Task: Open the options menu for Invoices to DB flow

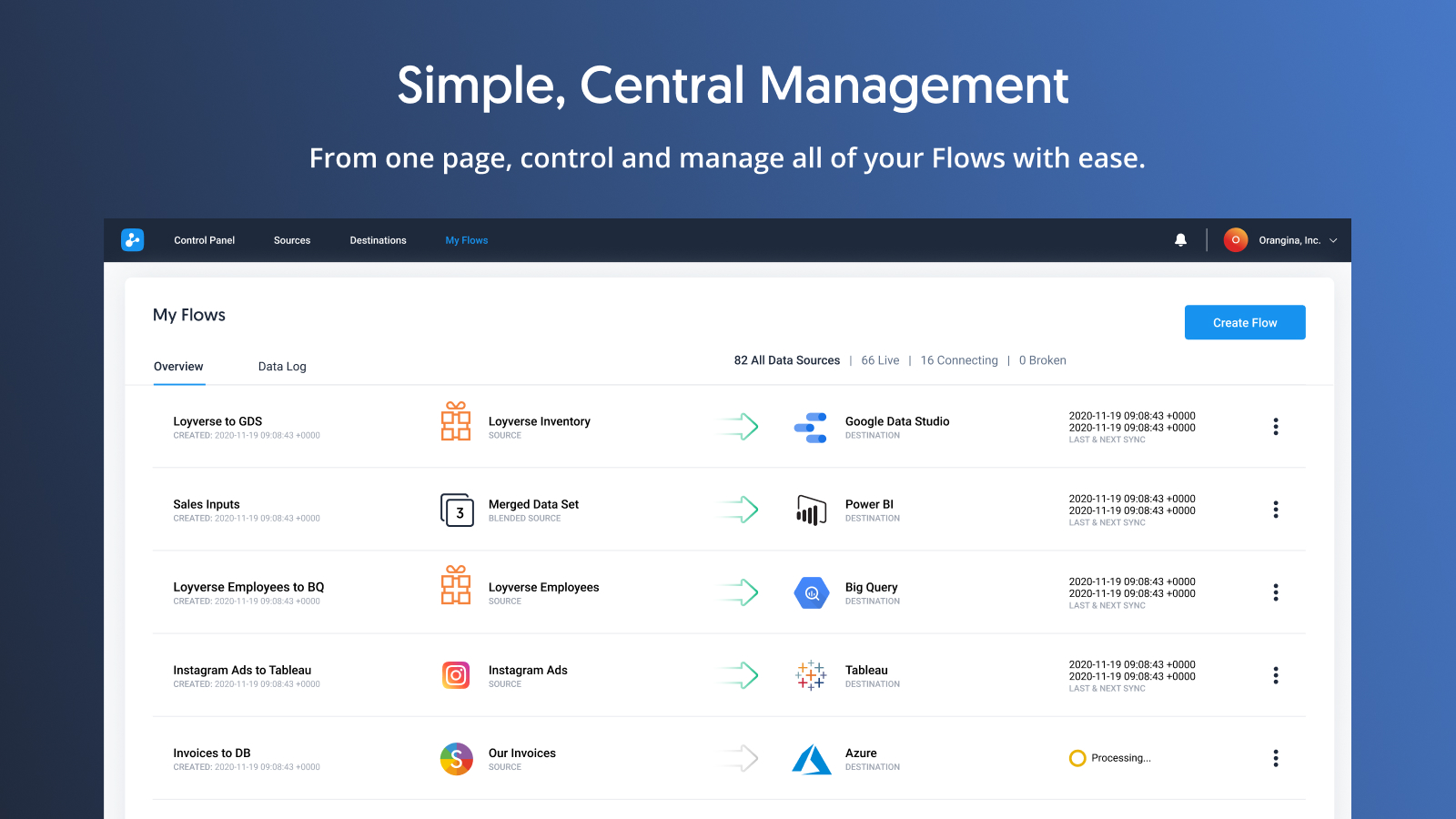Action: pyautogui.click(x=1276, y=758)
